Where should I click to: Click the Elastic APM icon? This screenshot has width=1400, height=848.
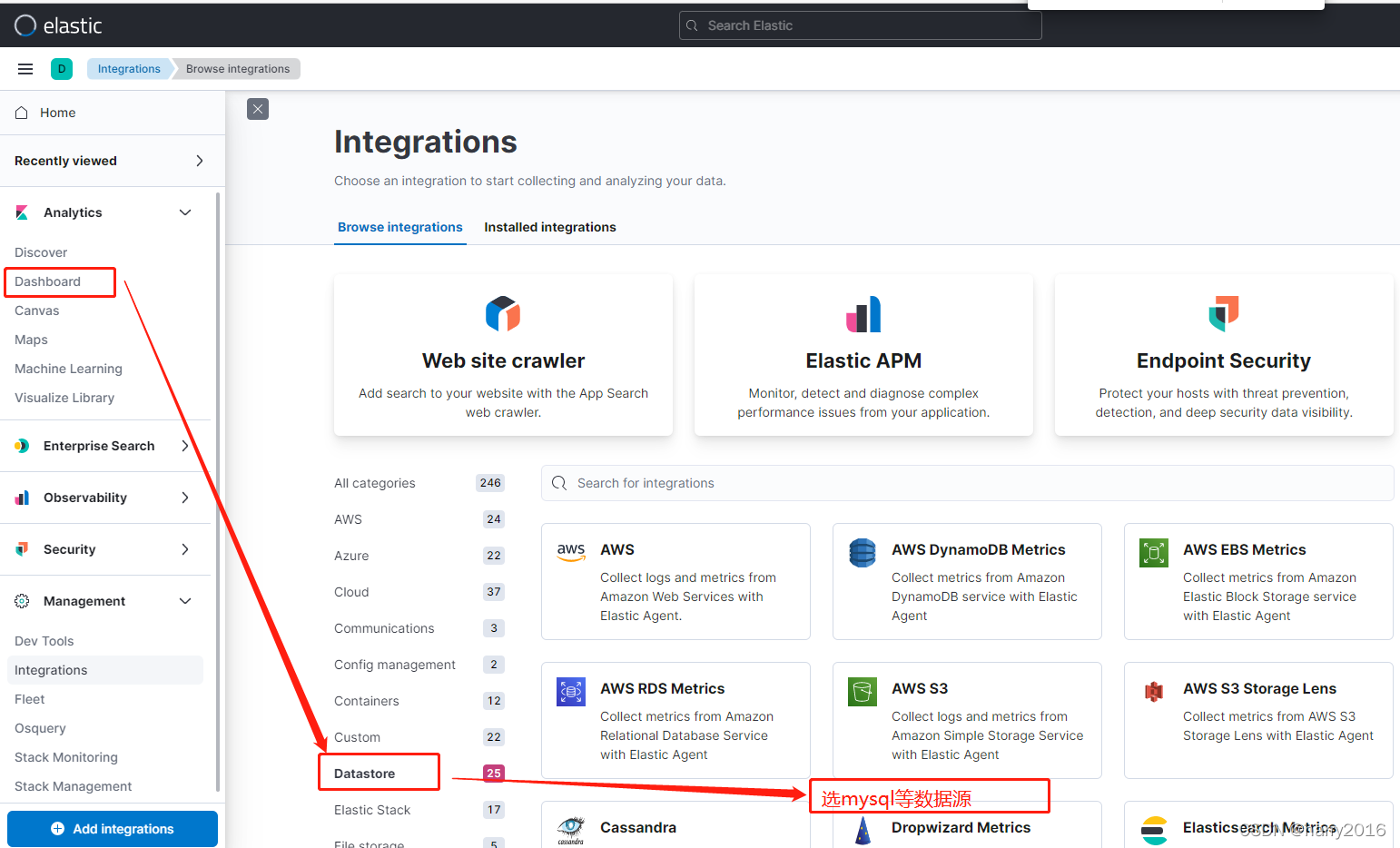point(863,314)
